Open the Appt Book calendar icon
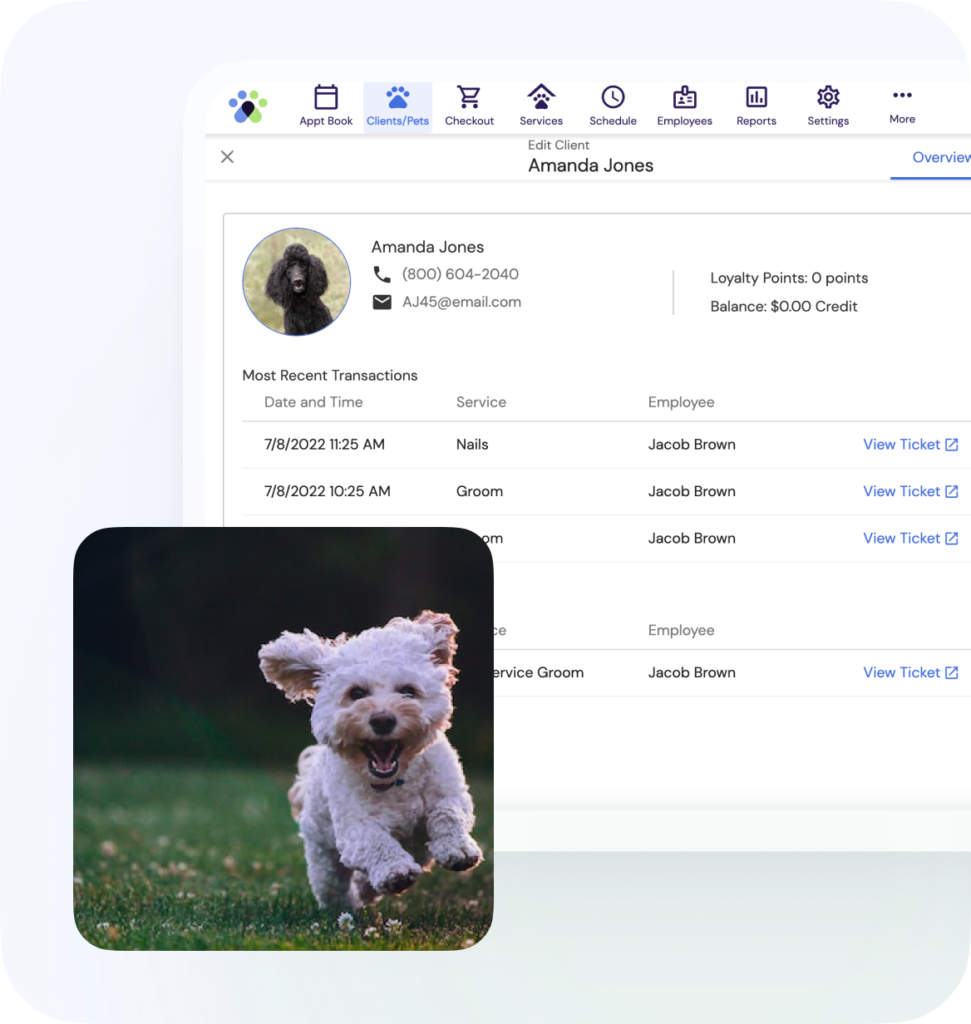The height and width of the screenshot is (1024, 971). pos(326,98)
